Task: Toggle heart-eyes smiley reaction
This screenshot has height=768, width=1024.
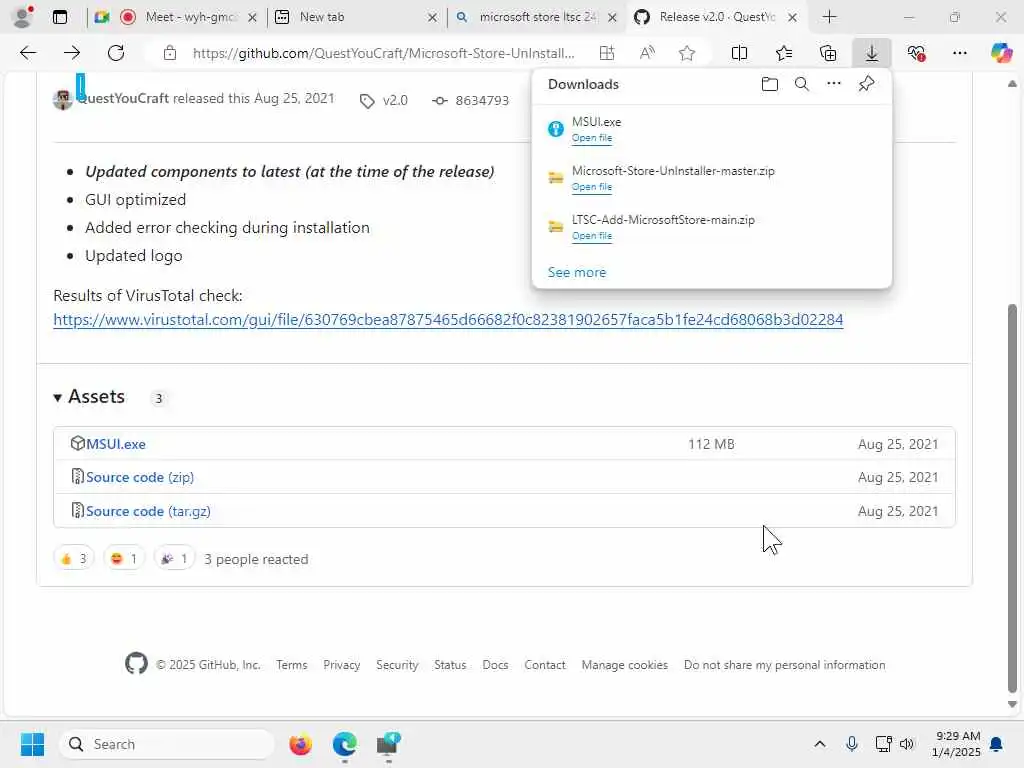Action: click(x=124, y=558)
